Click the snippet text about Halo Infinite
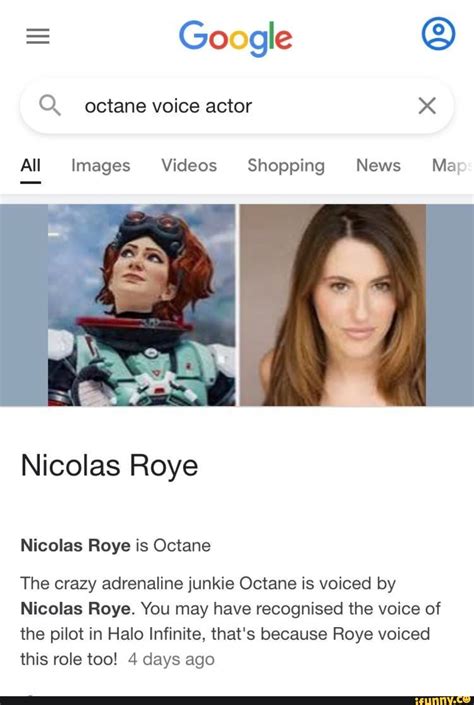 tap(230, 621)
